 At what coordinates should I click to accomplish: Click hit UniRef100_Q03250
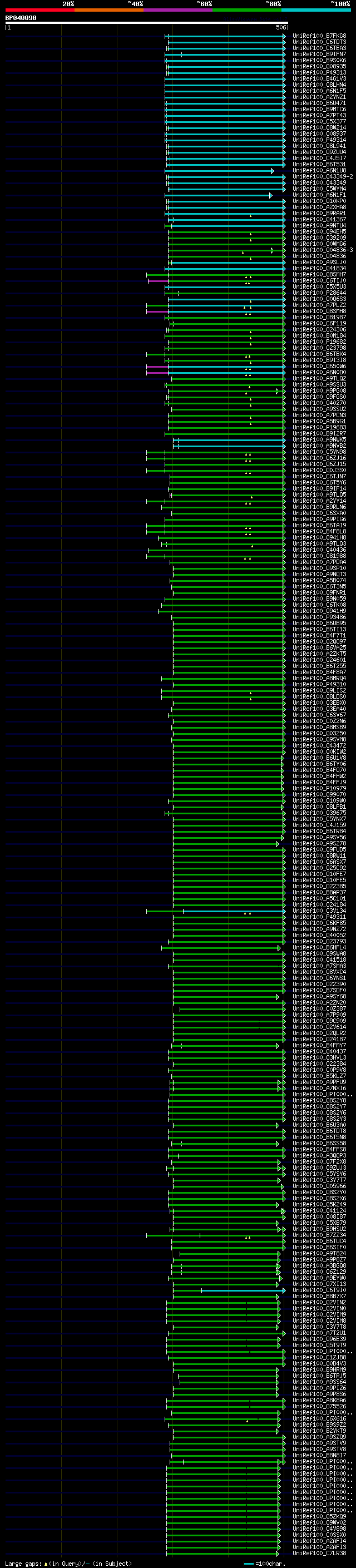pyautogui.click(x=319, y=734)
